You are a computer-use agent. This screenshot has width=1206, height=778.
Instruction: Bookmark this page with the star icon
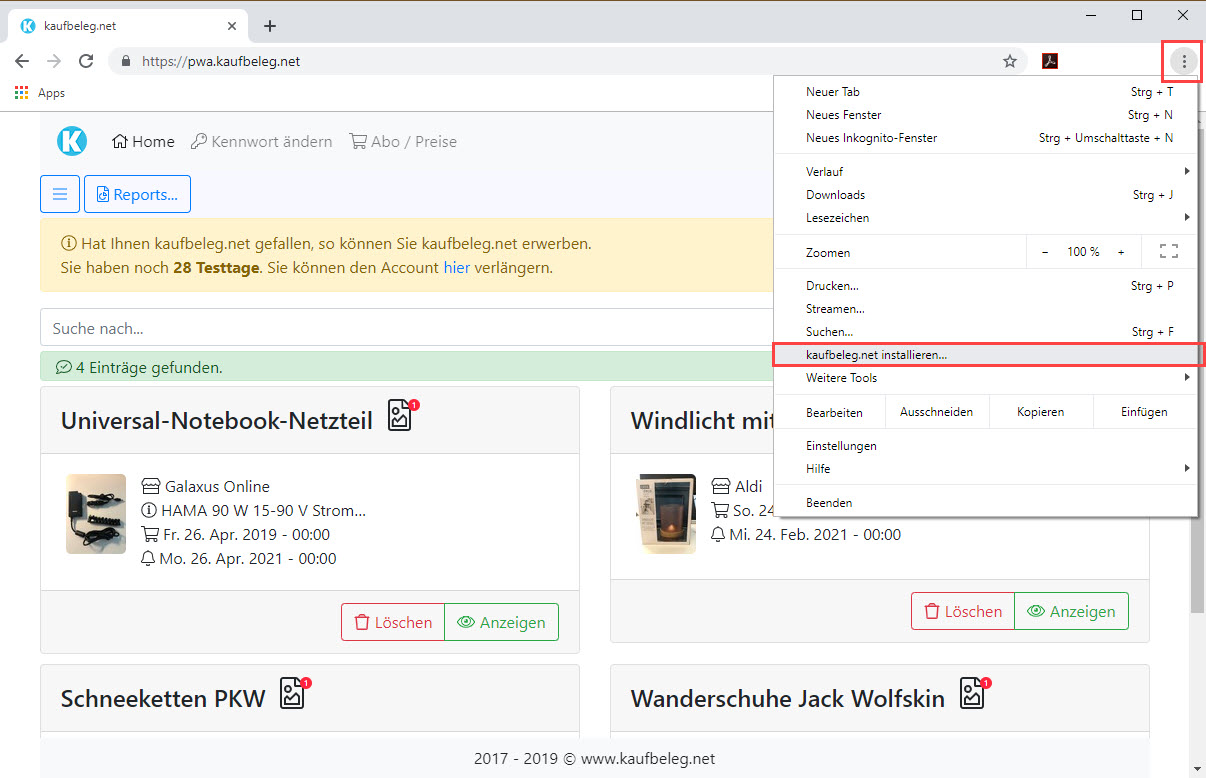[x=1010, y=61]
